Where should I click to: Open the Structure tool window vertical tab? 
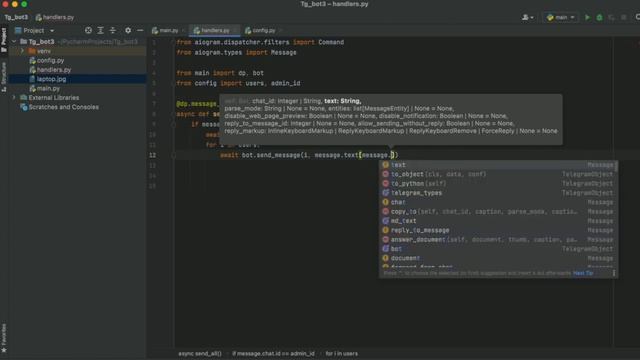4,77
